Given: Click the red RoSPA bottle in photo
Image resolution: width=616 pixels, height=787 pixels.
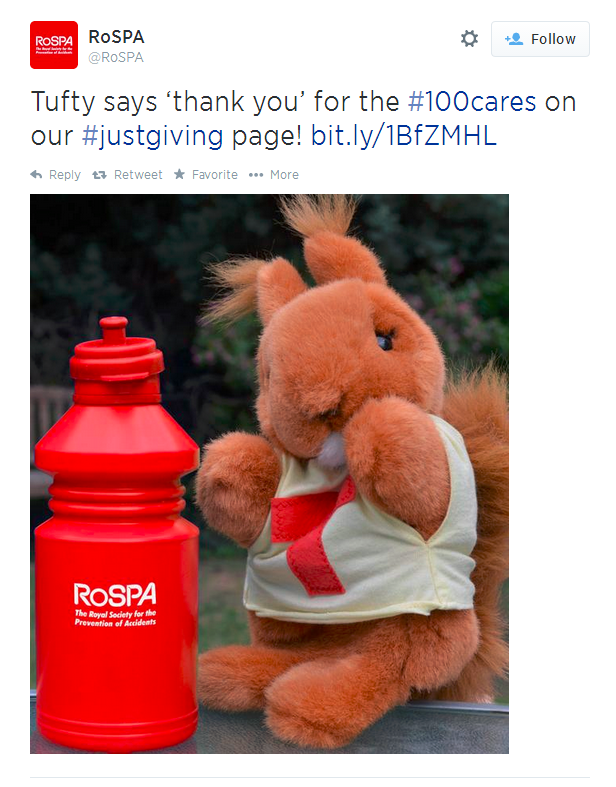Looking at the screenshot, I should (116, 535).
